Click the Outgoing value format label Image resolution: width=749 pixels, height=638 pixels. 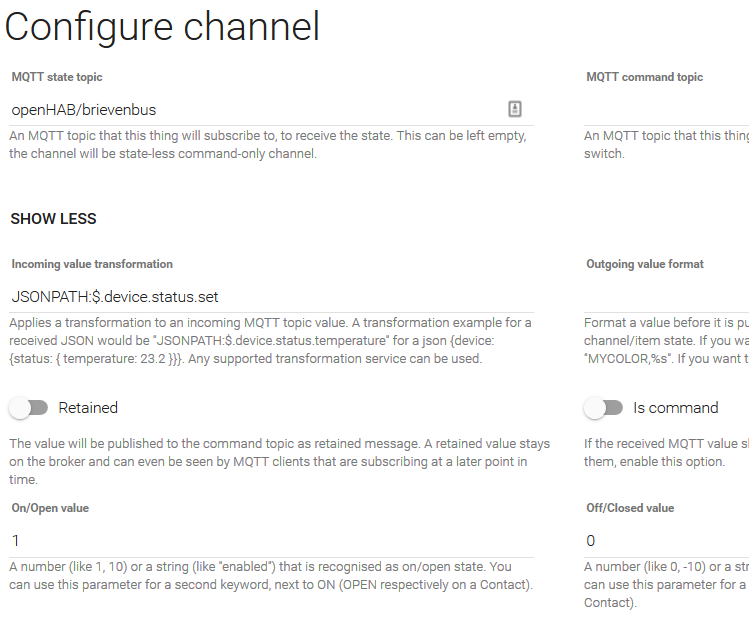click(x=644, y=264)
